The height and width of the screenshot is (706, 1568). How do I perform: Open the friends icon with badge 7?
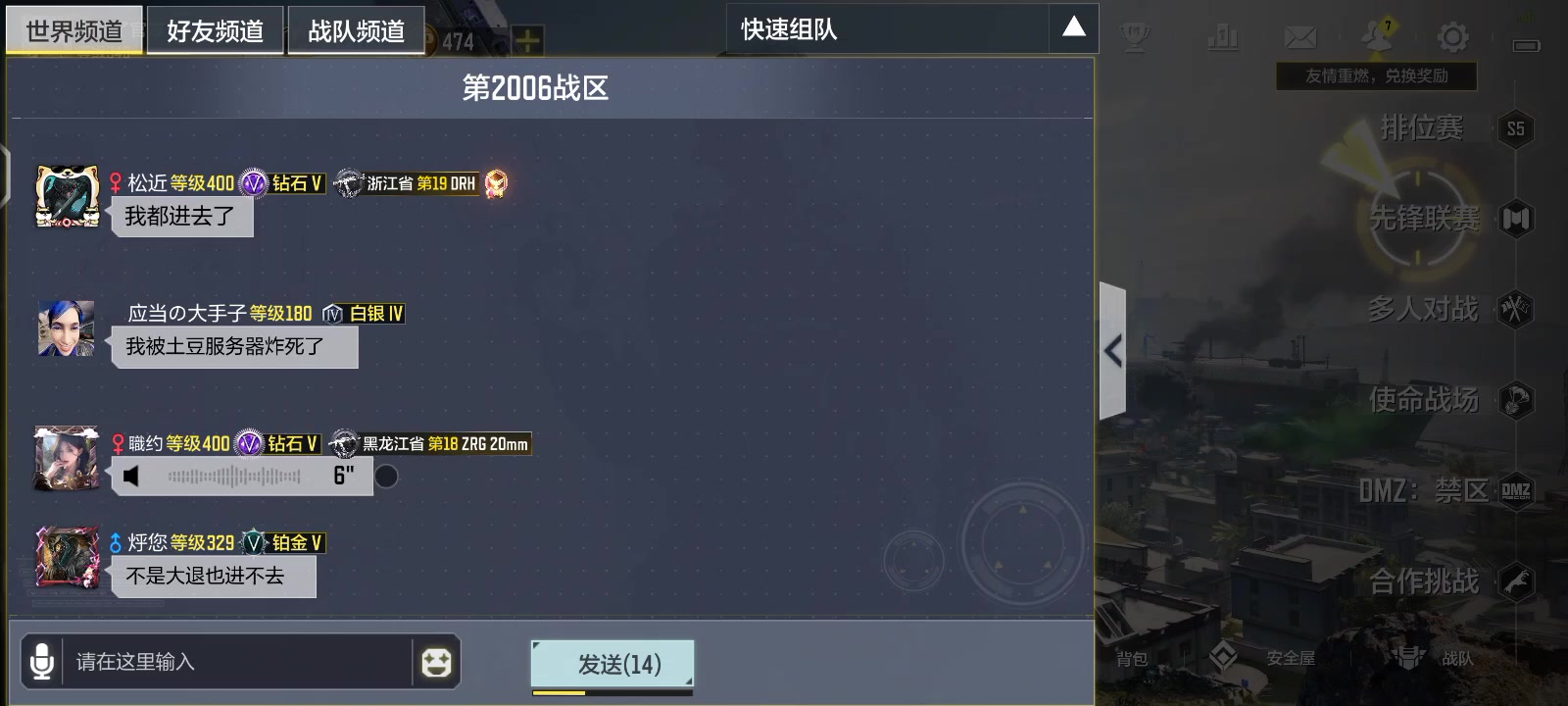1378,35
